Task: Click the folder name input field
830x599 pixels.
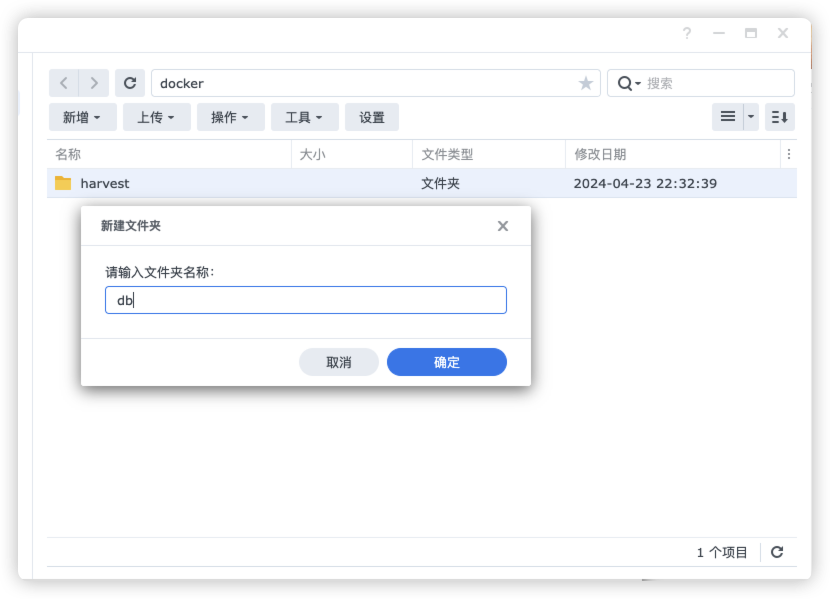Action: [x=306, y=300]
